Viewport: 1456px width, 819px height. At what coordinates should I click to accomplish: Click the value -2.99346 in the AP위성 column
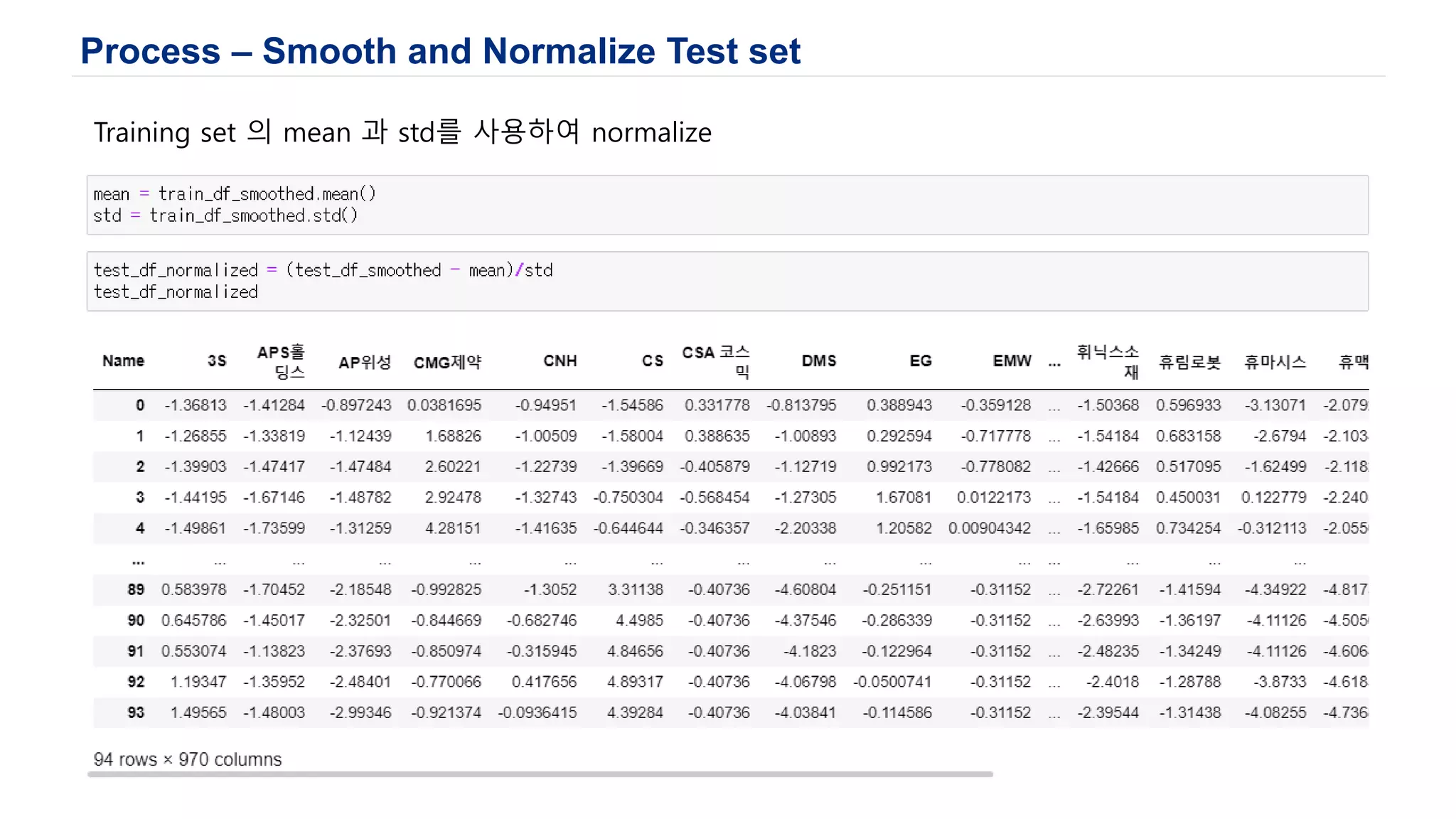(360, 712)
